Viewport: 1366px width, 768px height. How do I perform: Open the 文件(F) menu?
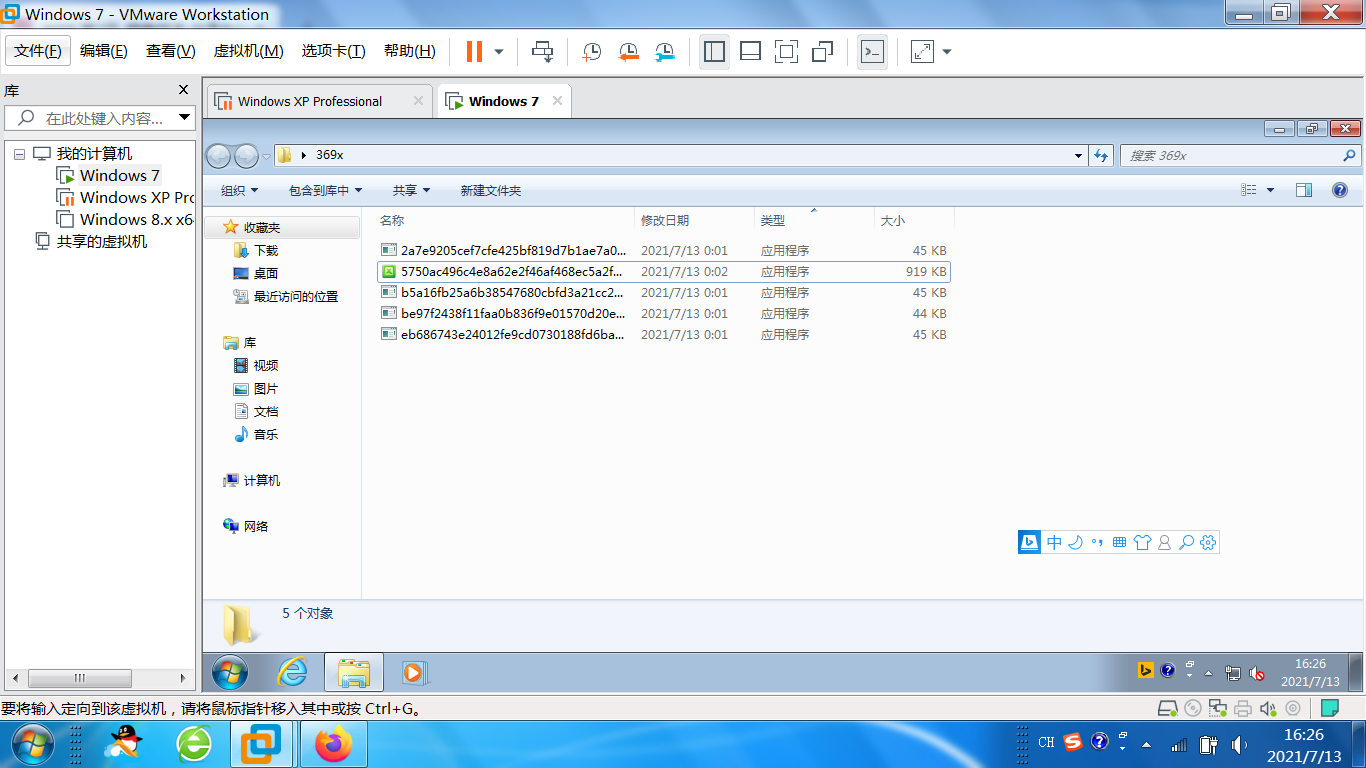(x=38, y=51)
